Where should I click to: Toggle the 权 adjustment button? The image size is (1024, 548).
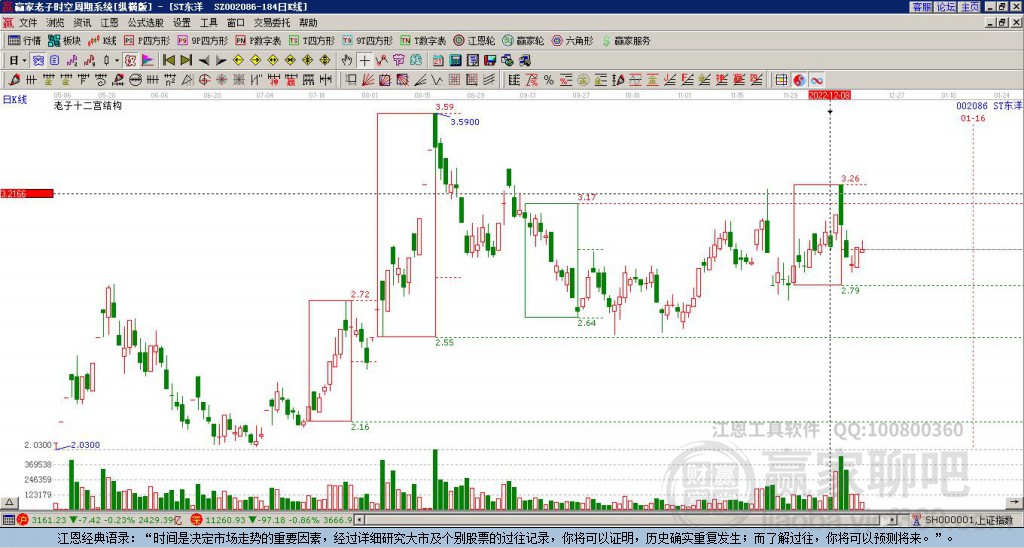click(x=130, y=60)
